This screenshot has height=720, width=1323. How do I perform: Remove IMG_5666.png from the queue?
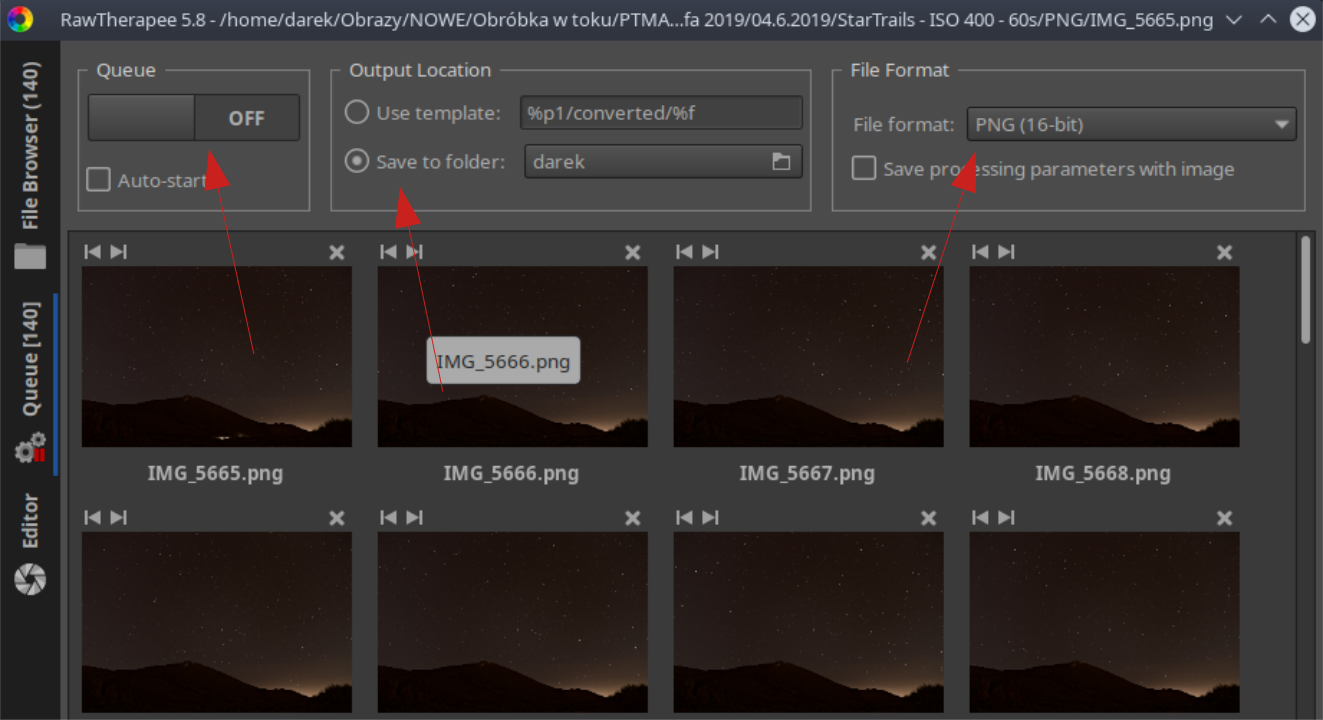(x=633, y=253)
